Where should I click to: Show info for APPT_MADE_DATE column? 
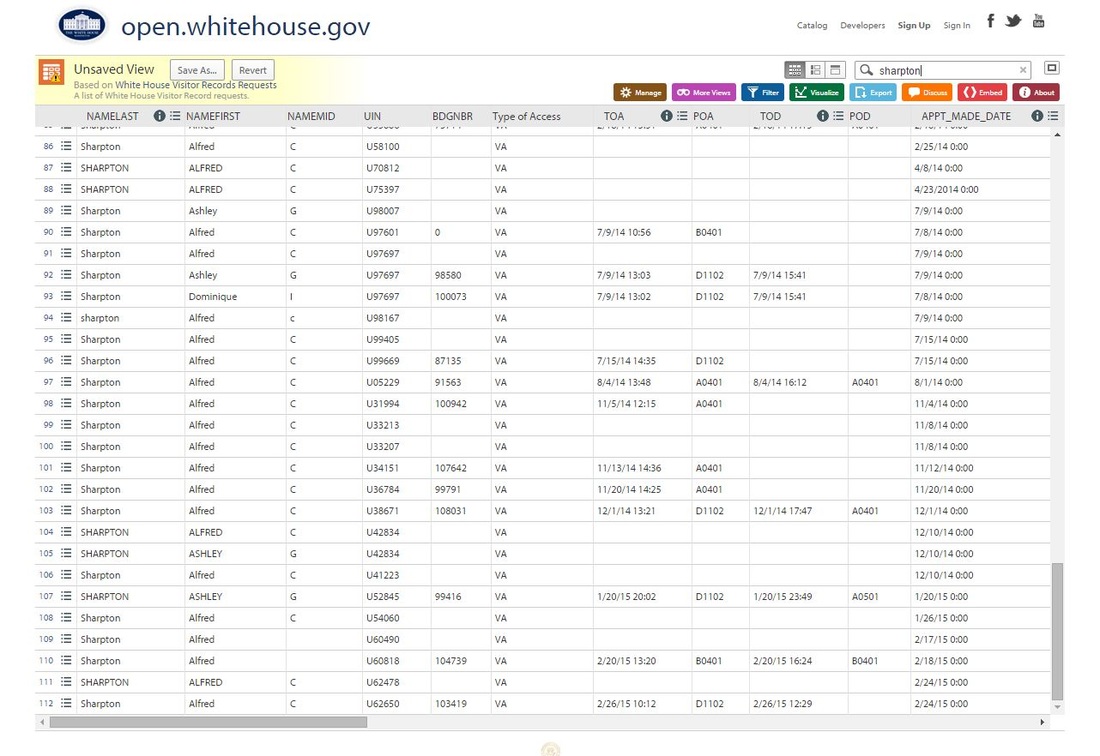coord(1037,116)
